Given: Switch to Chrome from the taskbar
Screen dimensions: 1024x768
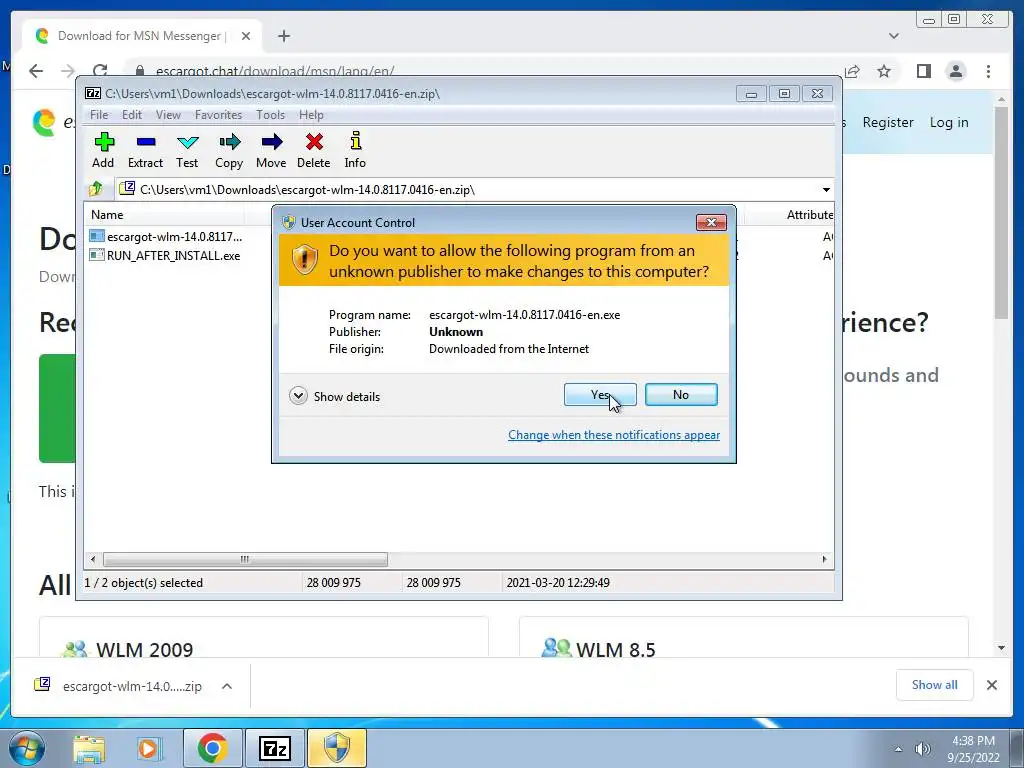Looking at the screenshot, I should [212, 748].
